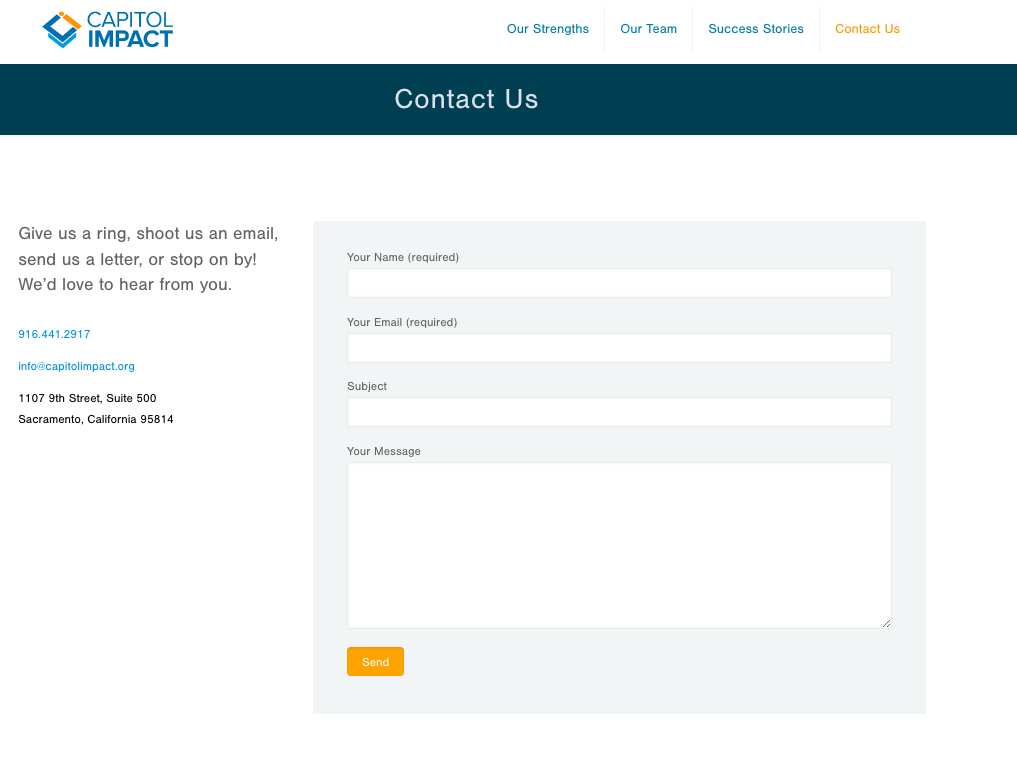
Task: Click the info@capitolimpact.org email link
Action: [76, 366]
